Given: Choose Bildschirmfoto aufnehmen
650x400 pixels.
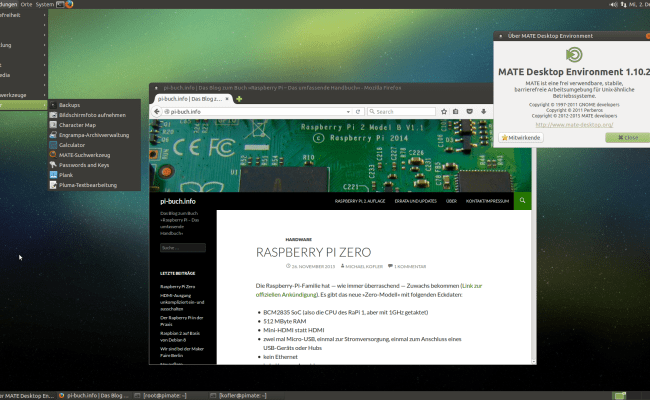Looking at the screenshot, I should (95, 115).
